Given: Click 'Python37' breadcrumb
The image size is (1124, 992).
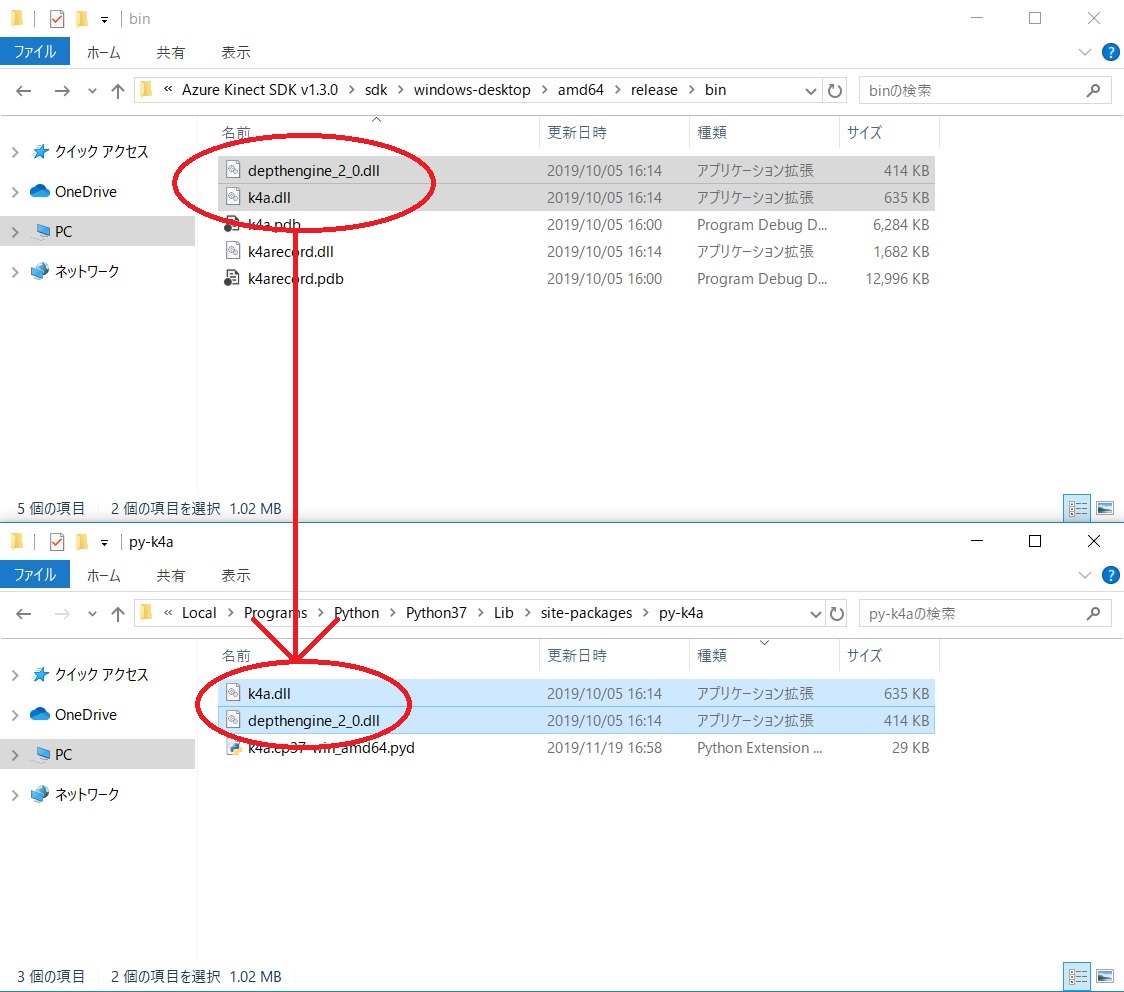Looking at the screenshot, I should [436, 613].
